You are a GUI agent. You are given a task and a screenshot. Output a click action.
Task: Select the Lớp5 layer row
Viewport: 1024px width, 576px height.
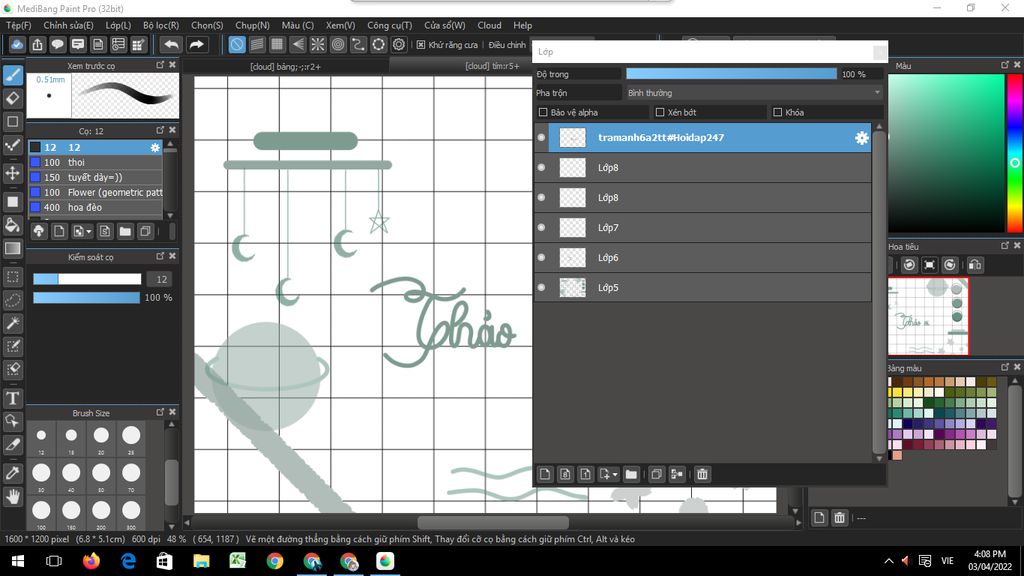709,287
